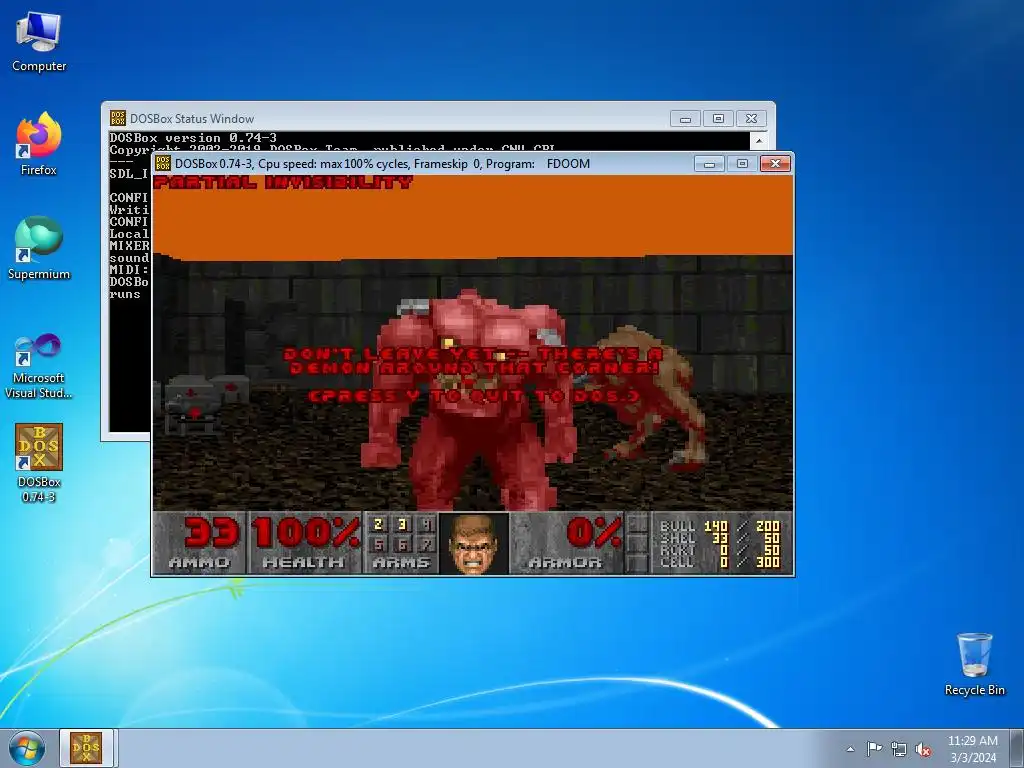Click weapon slot 3 in Arms panel
This screenshot has width=1024, height=768.
[402, 524]
